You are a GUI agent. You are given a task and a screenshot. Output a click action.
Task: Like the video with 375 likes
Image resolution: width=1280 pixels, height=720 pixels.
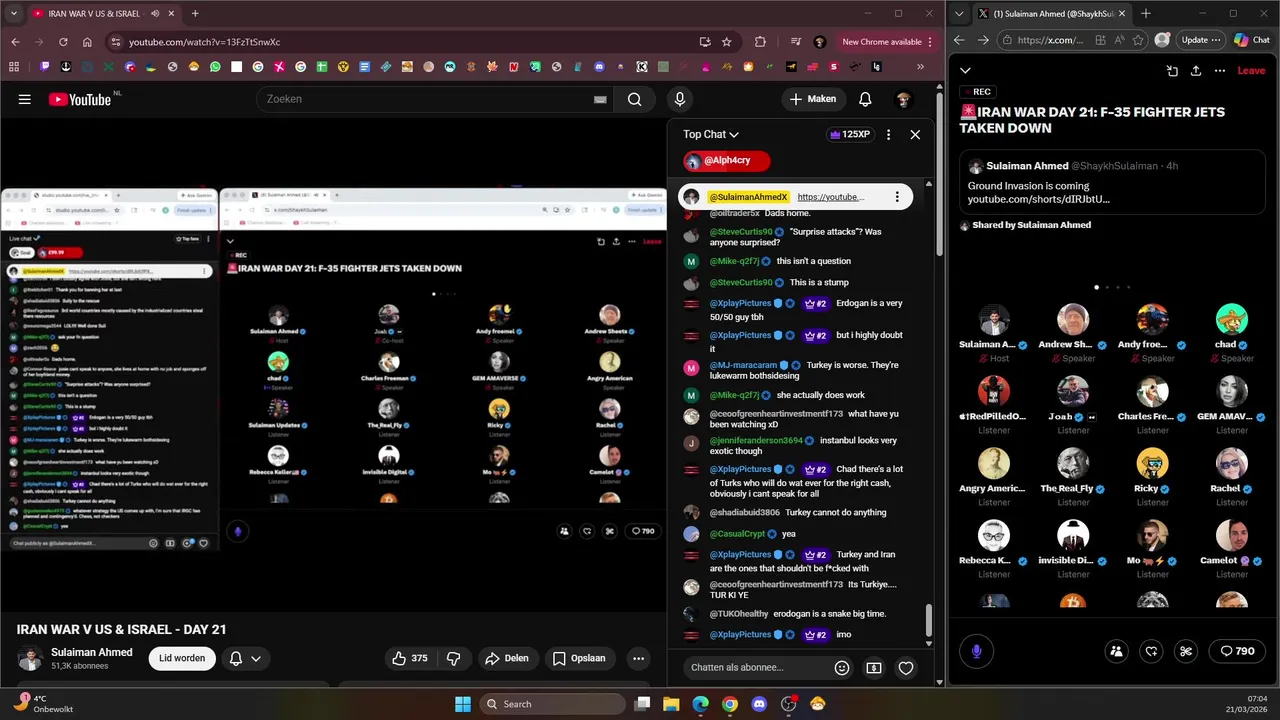coord(410,658)
